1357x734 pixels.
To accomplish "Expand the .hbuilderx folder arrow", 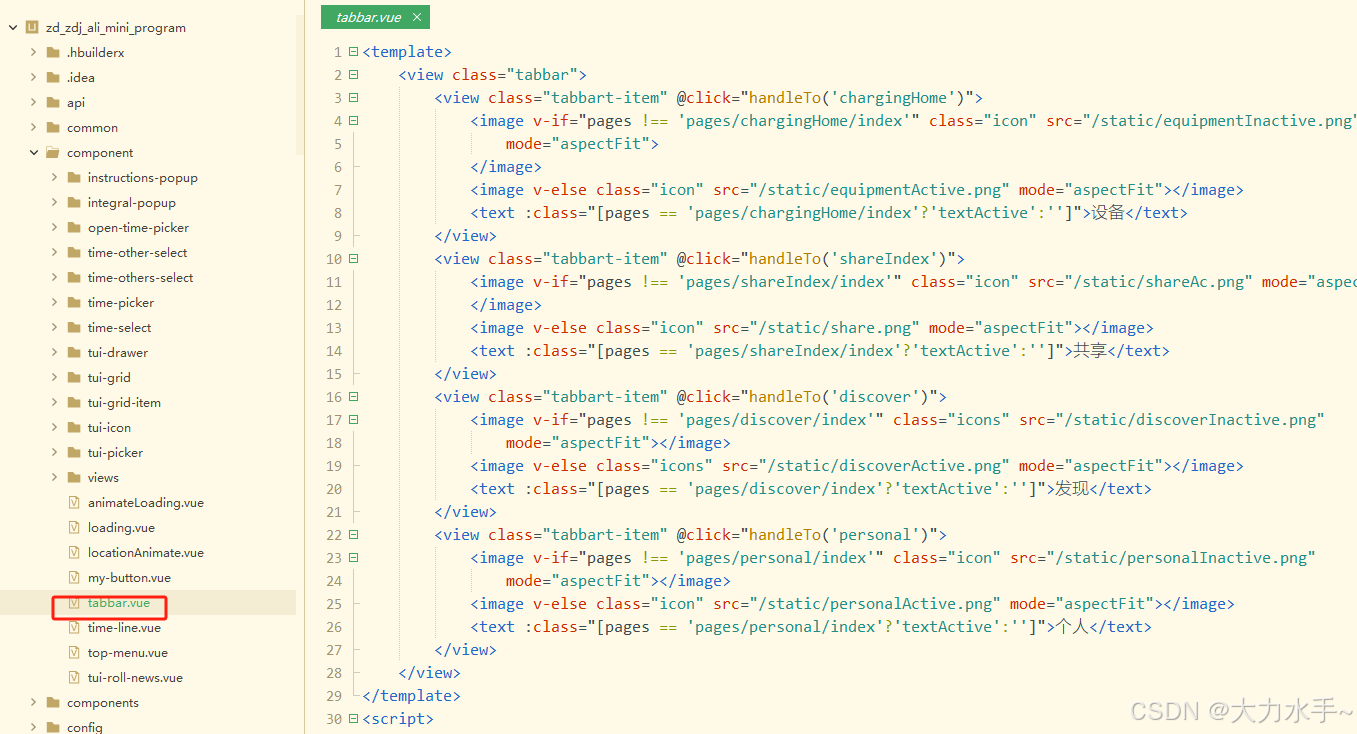I will pyautogui.click(x=34, y=52).
